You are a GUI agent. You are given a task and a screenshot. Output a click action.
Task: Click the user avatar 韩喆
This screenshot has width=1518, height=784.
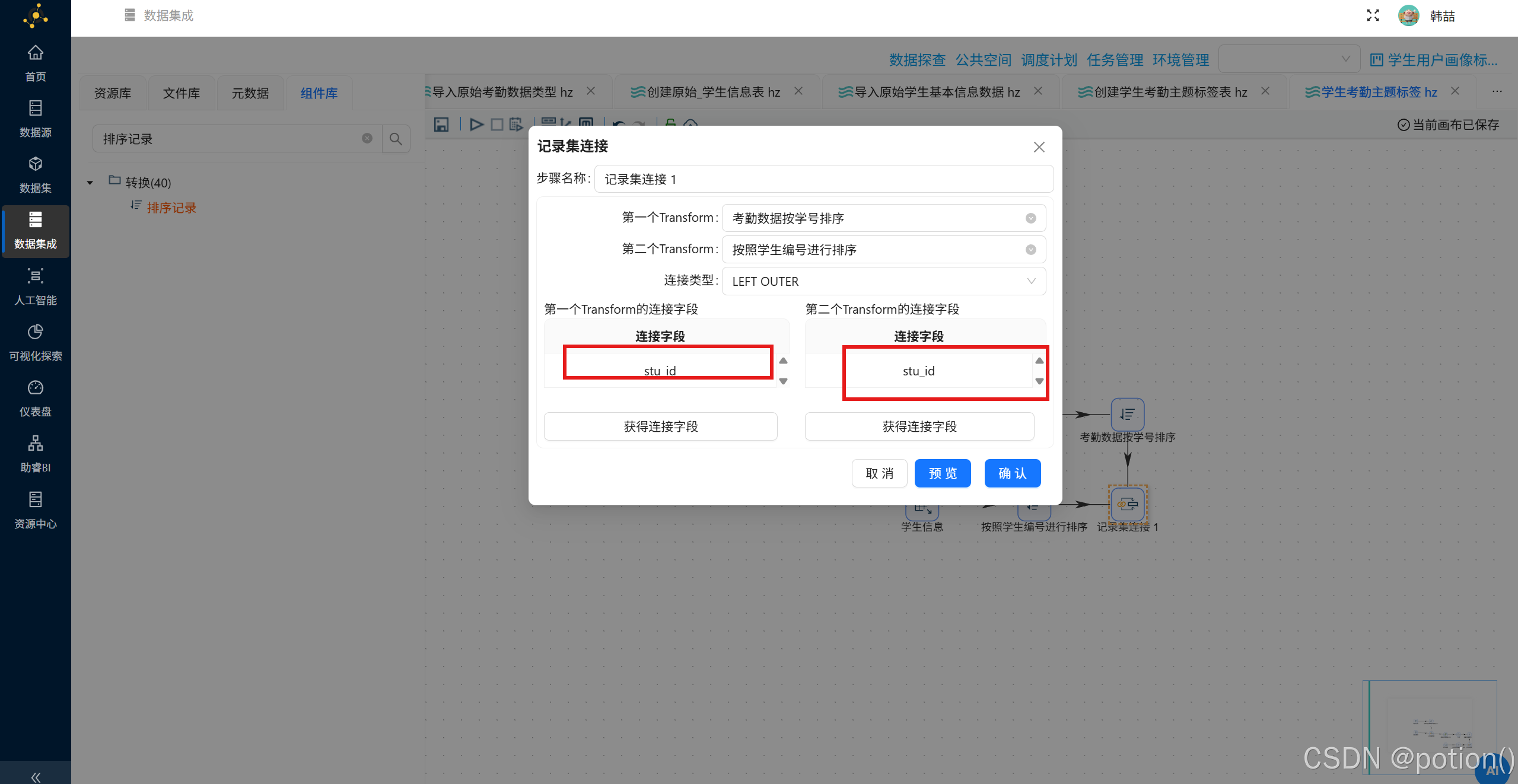click(x=1408, y=15)
